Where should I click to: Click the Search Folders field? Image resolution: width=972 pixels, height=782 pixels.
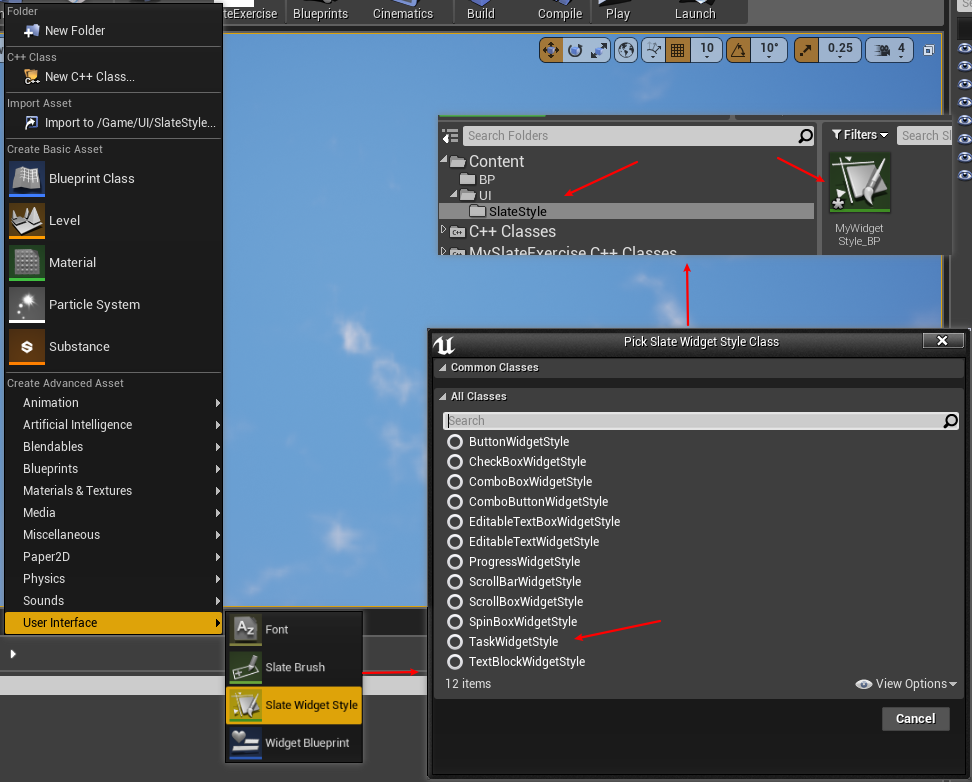(638, 136)
